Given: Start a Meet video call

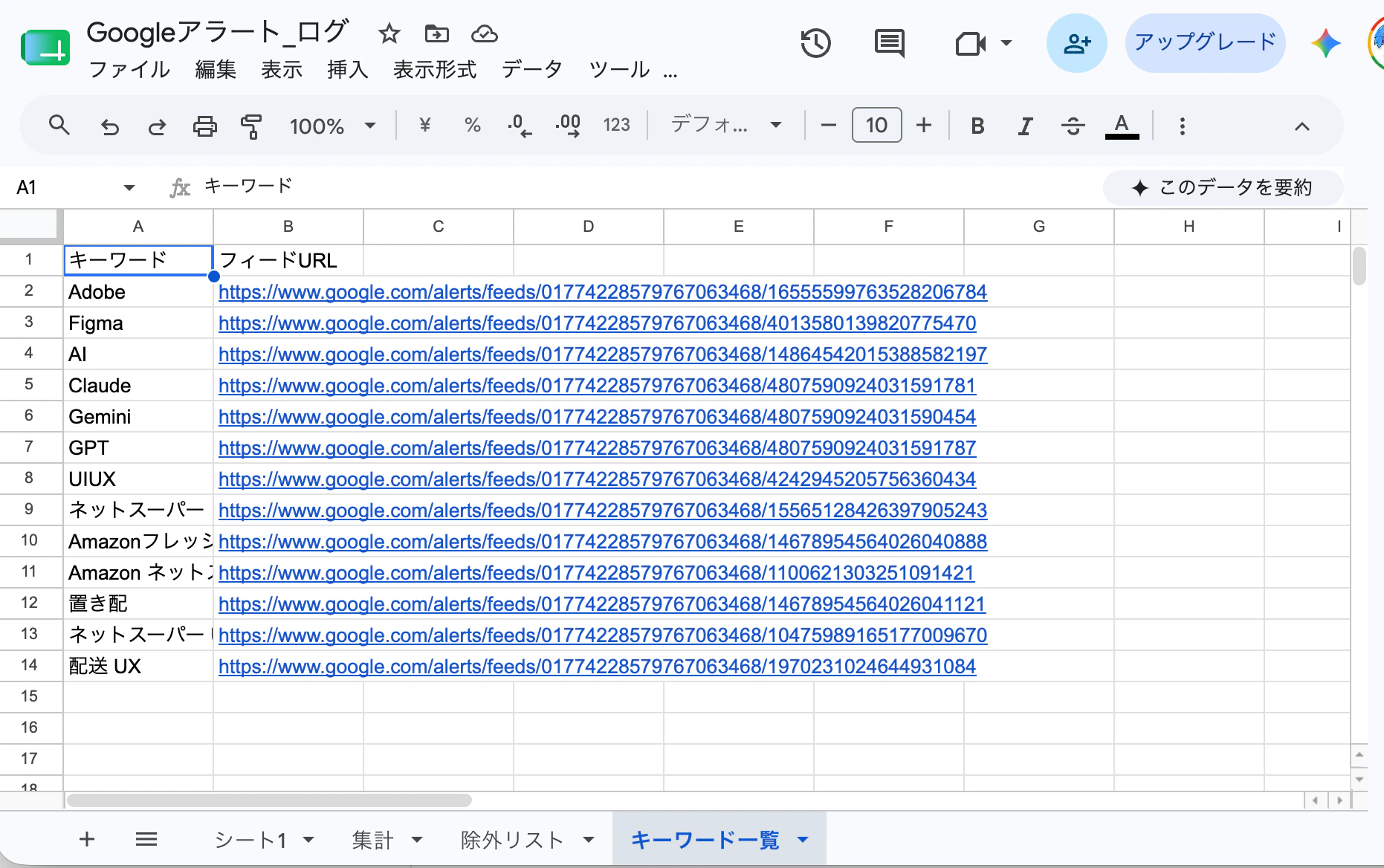Looking at the screenshot, I should (970, 43).
